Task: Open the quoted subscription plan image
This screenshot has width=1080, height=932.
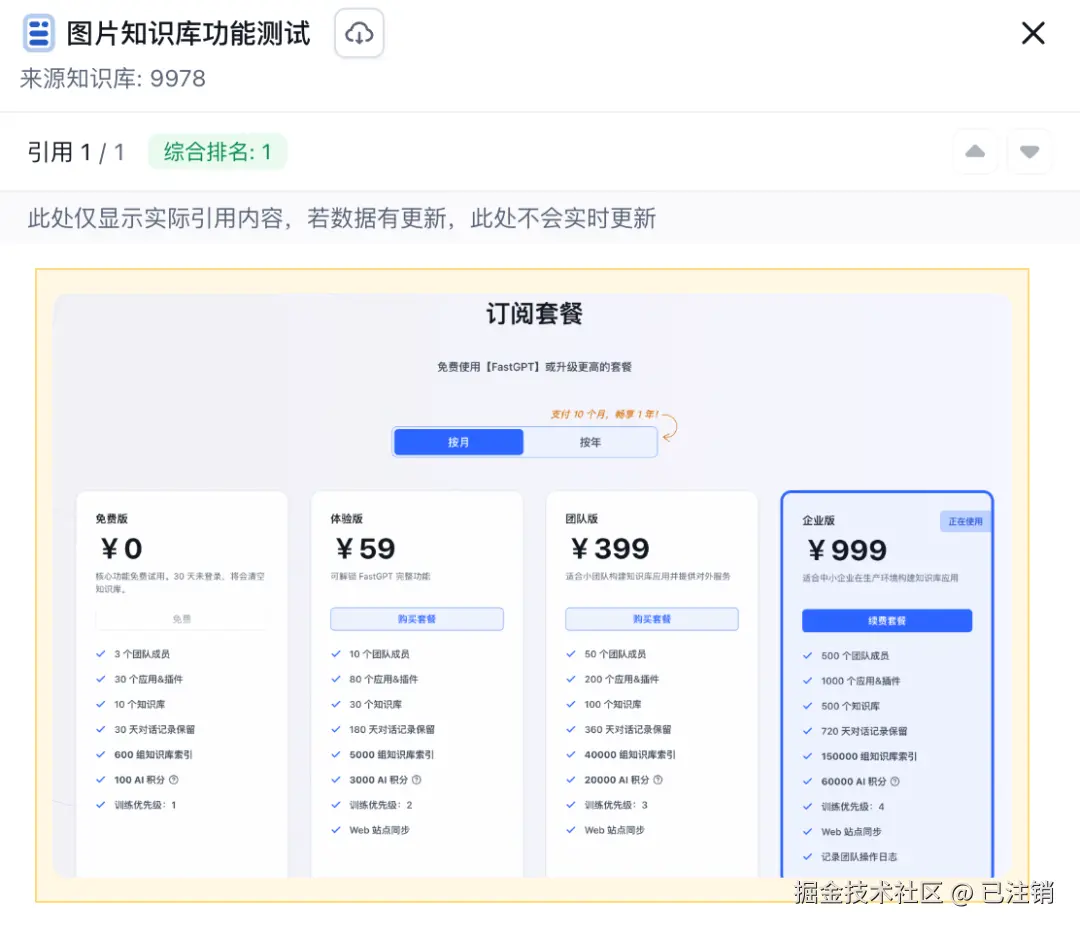Action: tap(532, 586)
